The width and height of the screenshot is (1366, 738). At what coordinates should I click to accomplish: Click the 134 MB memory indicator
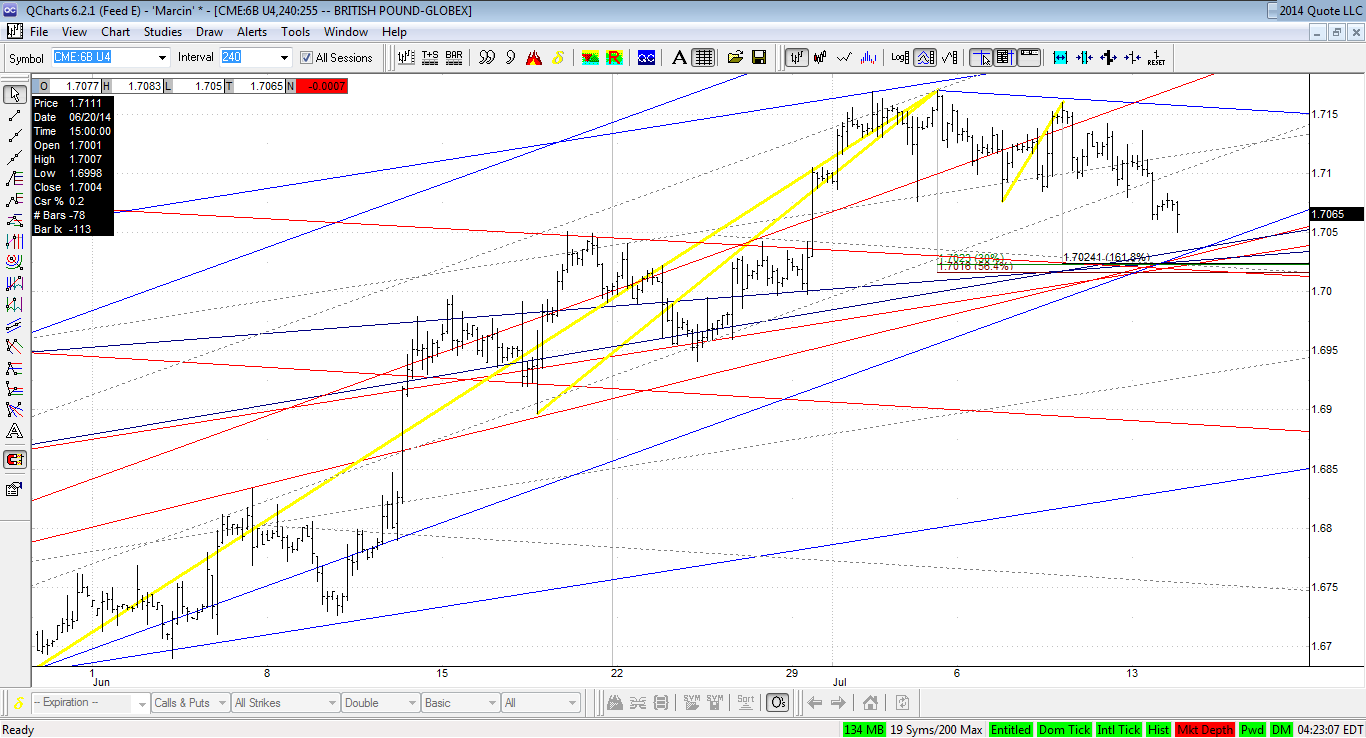[x=863, y=730]
